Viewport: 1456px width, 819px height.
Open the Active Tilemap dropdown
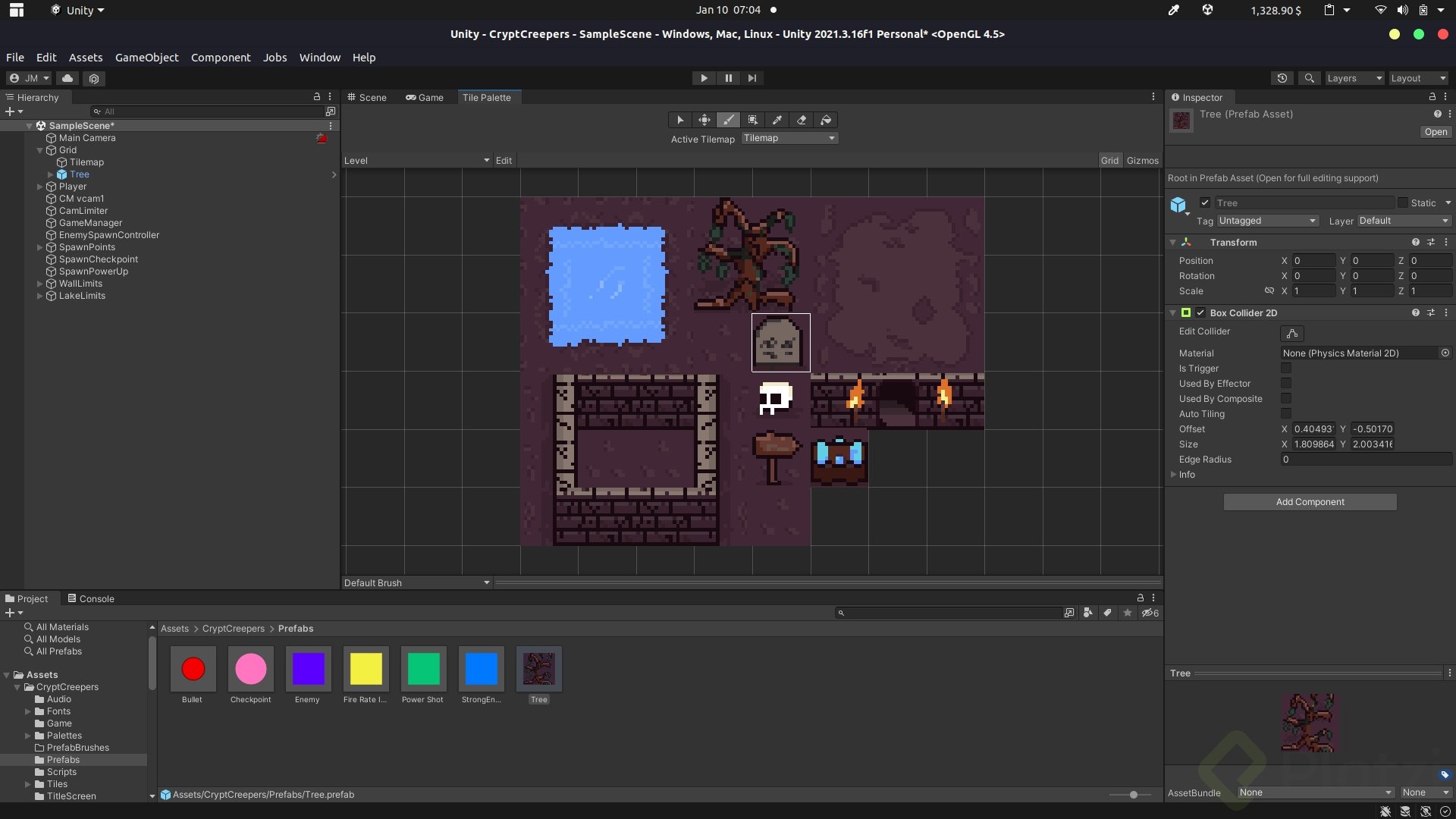789,138
